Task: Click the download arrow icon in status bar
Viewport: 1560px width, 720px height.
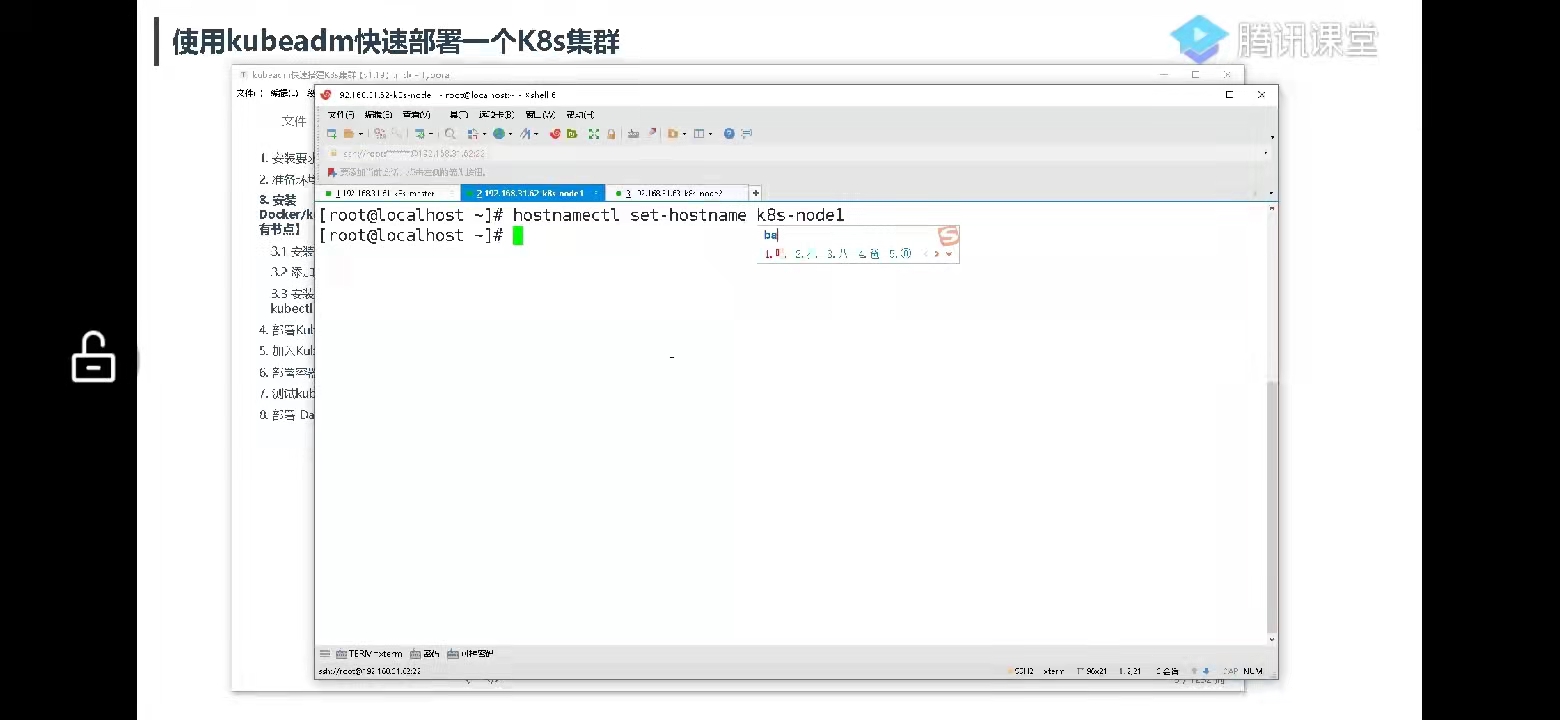Action: point(1207,671)
